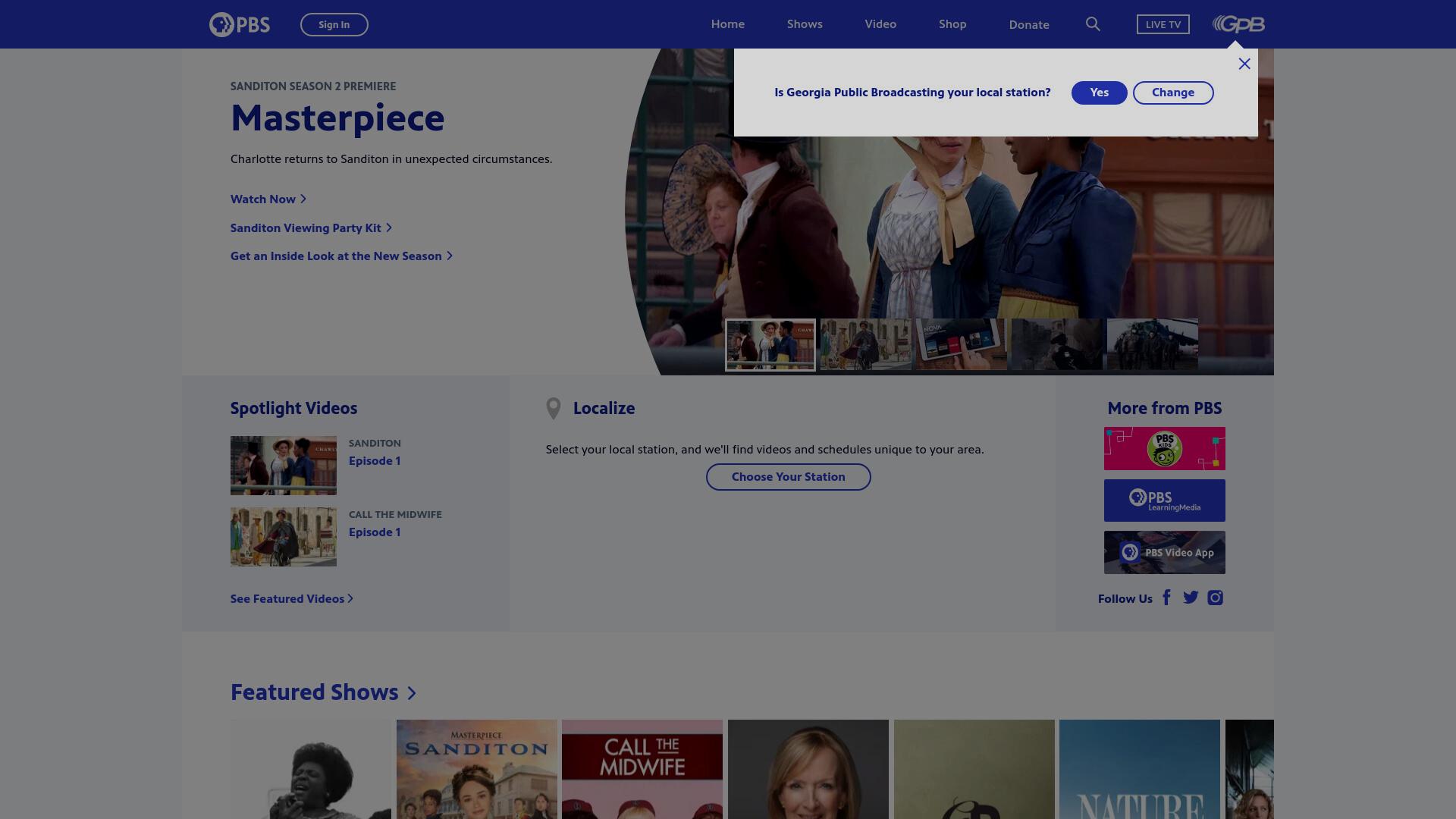The image size is (1456, 819).
Task: Select first Sanditon carousel thumbnail
Action: coord(770,345)
